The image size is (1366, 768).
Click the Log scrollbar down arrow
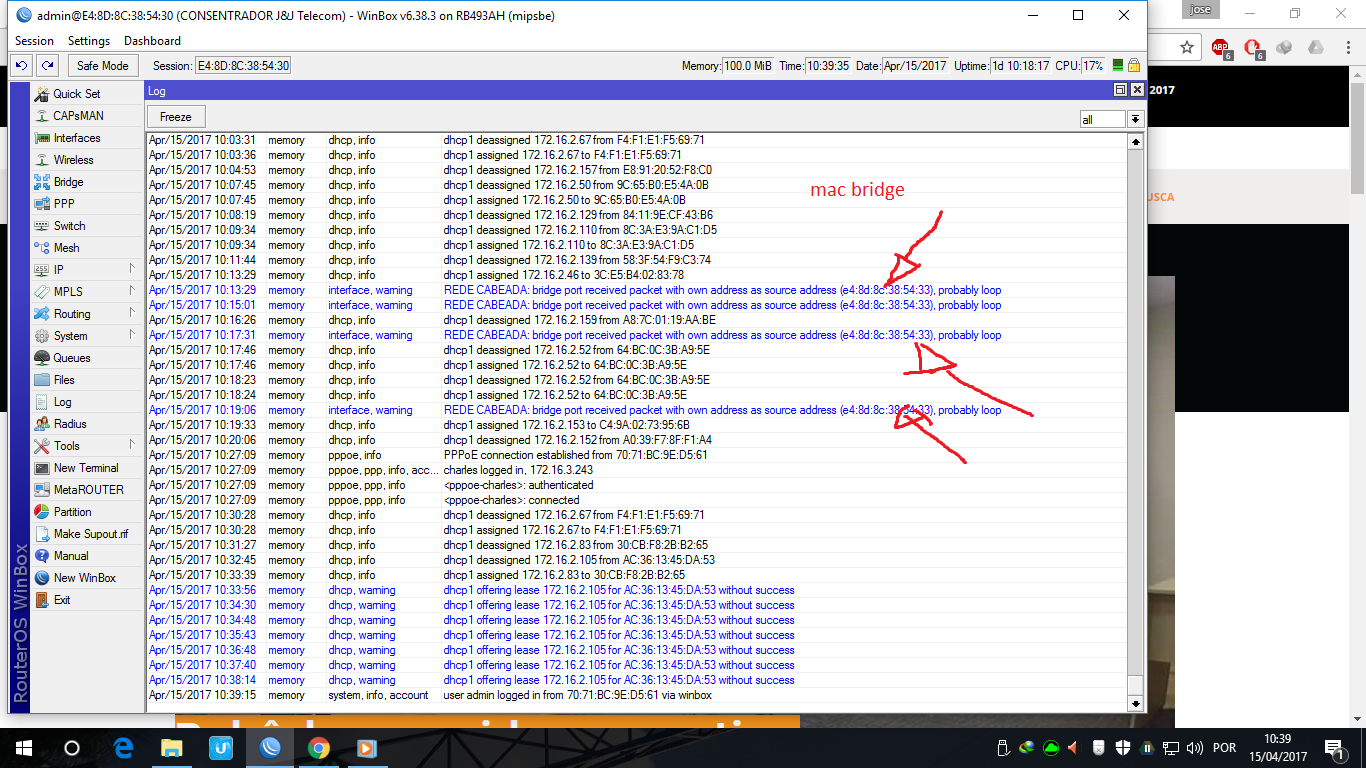tap(1135, 703)
